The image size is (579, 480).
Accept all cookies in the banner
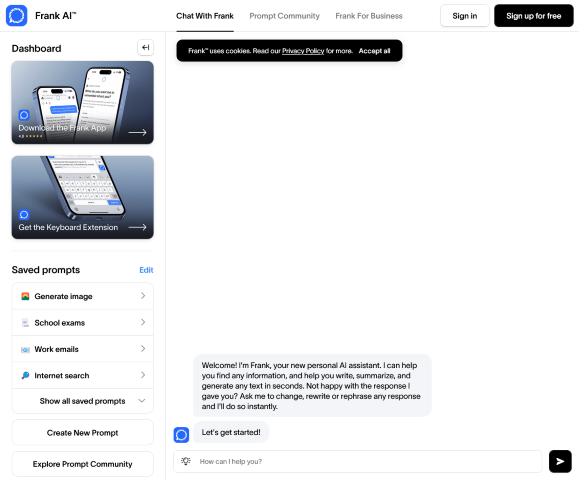tap(374, 51)
